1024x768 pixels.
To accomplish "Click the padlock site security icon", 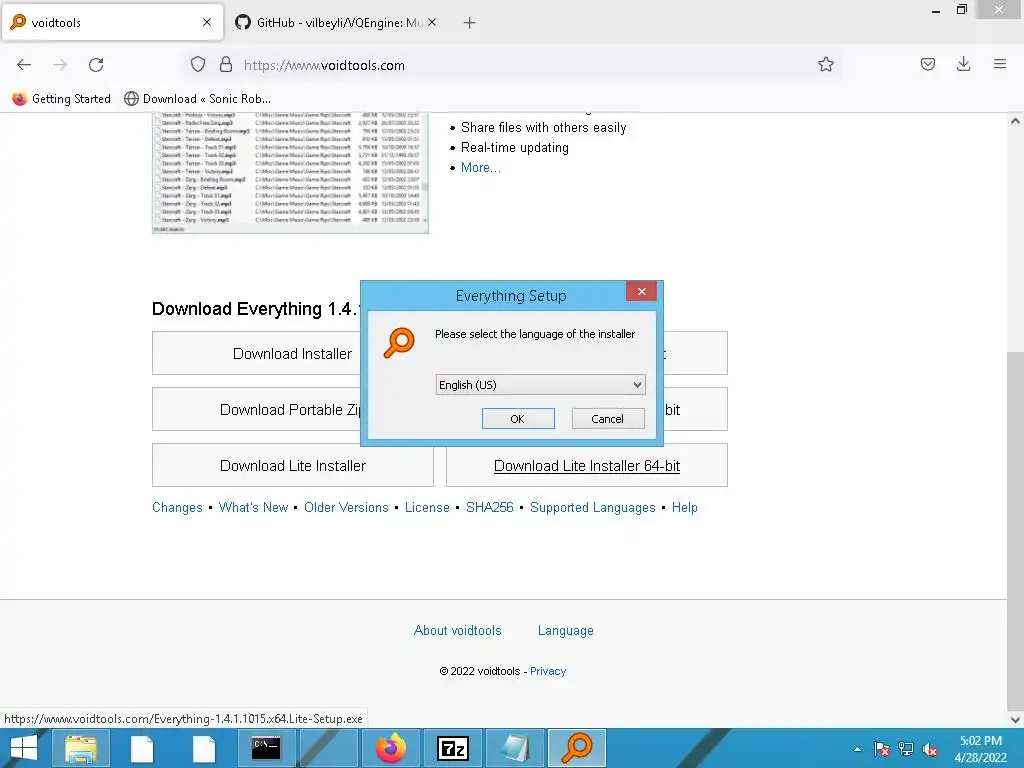I will (226, 65).
